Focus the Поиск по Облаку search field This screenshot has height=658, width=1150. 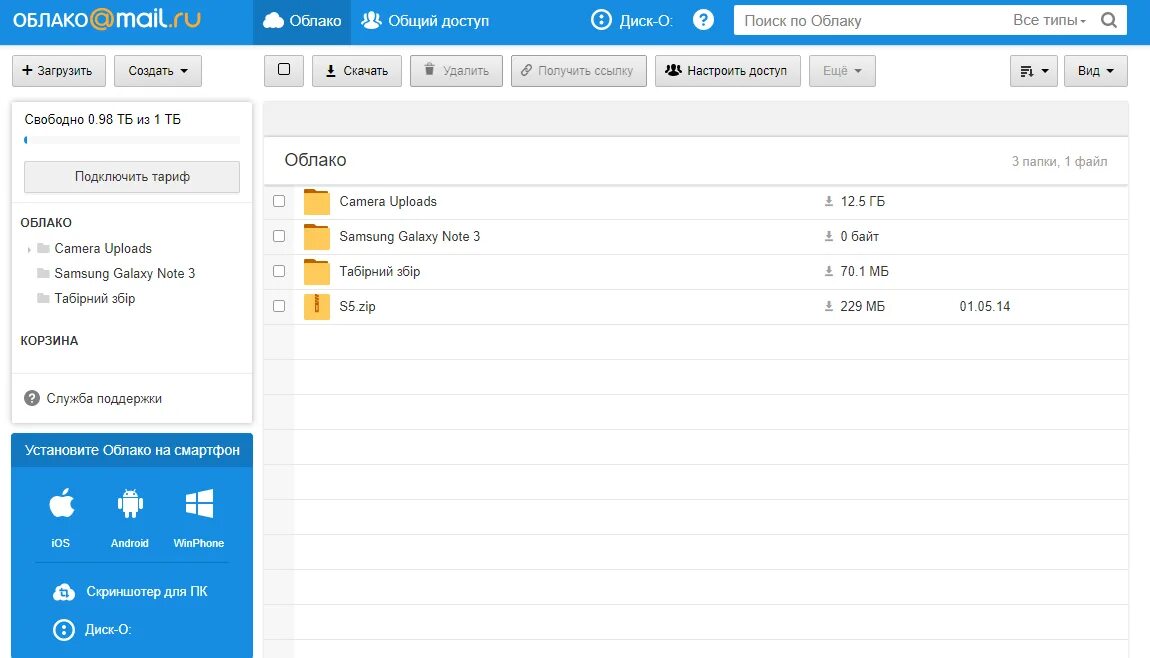tap(869, 21)
